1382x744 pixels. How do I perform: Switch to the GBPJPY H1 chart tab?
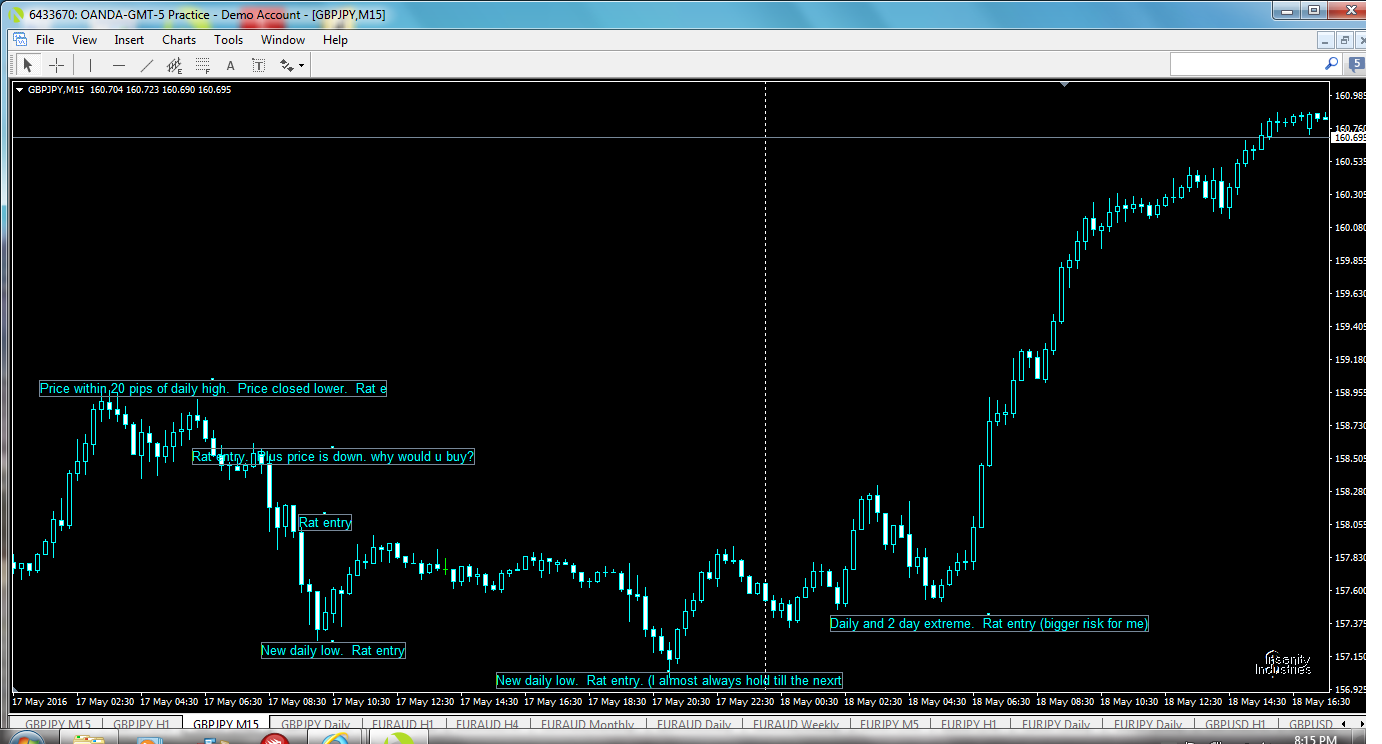pos(139,724)
